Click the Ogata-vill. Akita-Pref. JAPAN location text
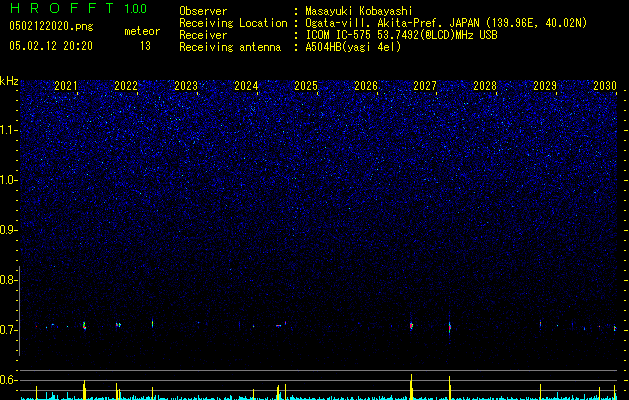 point(446,23)
